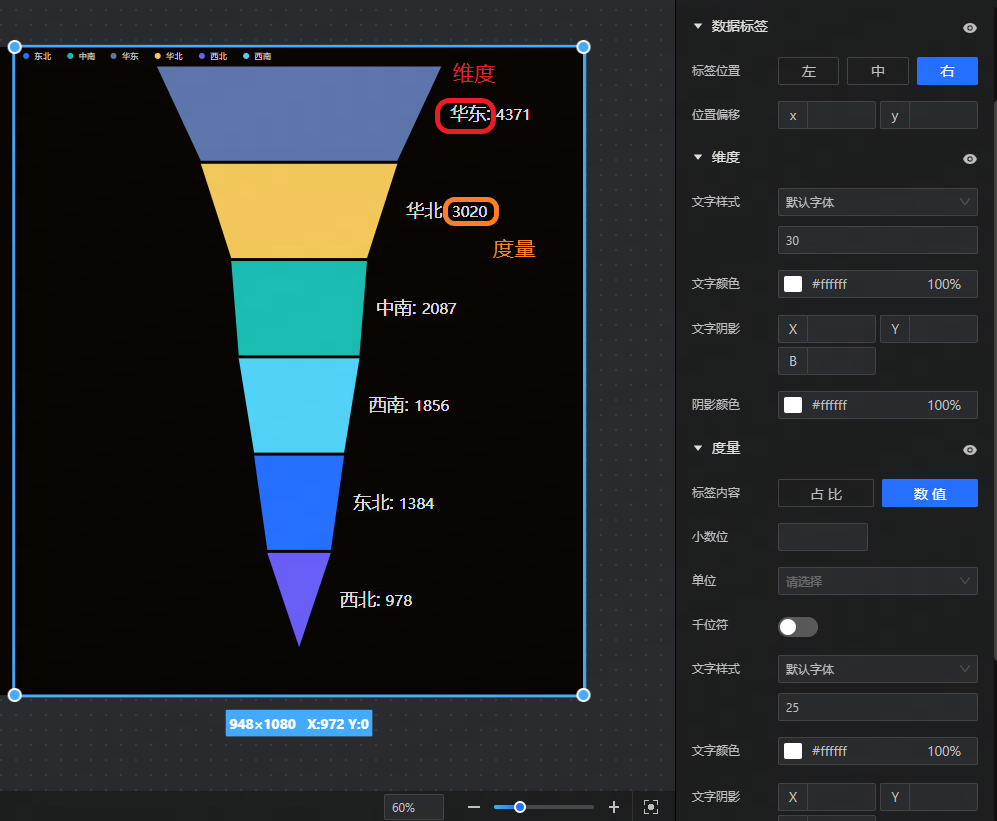The image size is (997, 821).
Task: Click the bottom-right resize handle of chart
Action: (x=583, y=695)
